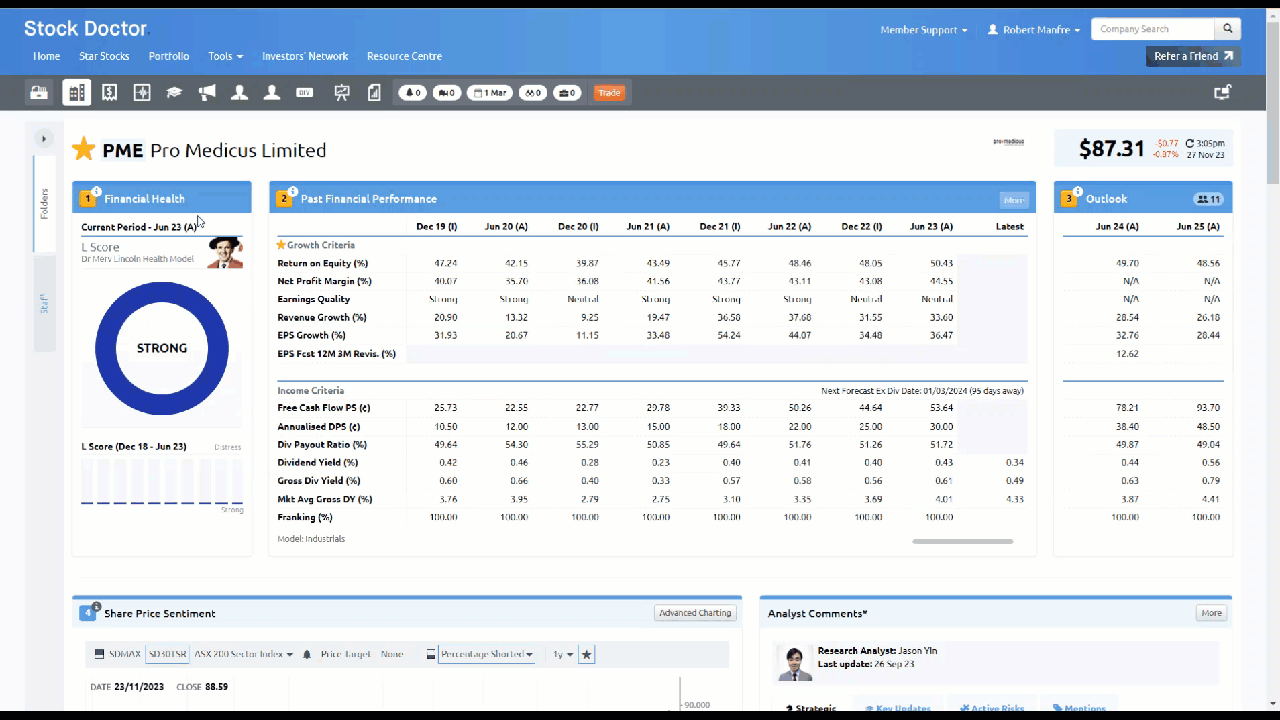Viewport: 1280px width, 720px height.
Task: Click the Outlook analysts count badge 11
Action: click(1207, 199)
